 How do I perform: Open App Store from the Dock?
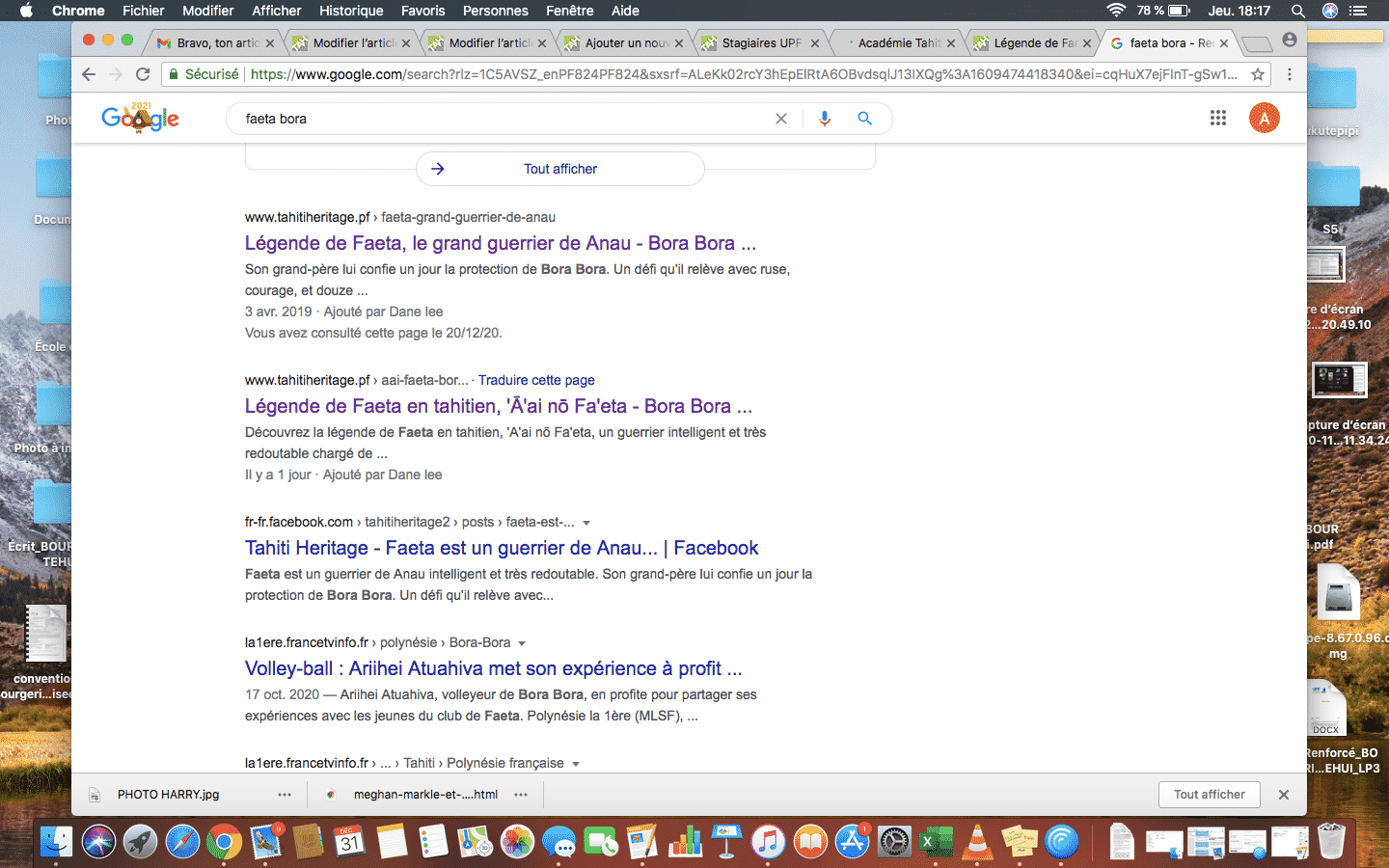(852, 842)
